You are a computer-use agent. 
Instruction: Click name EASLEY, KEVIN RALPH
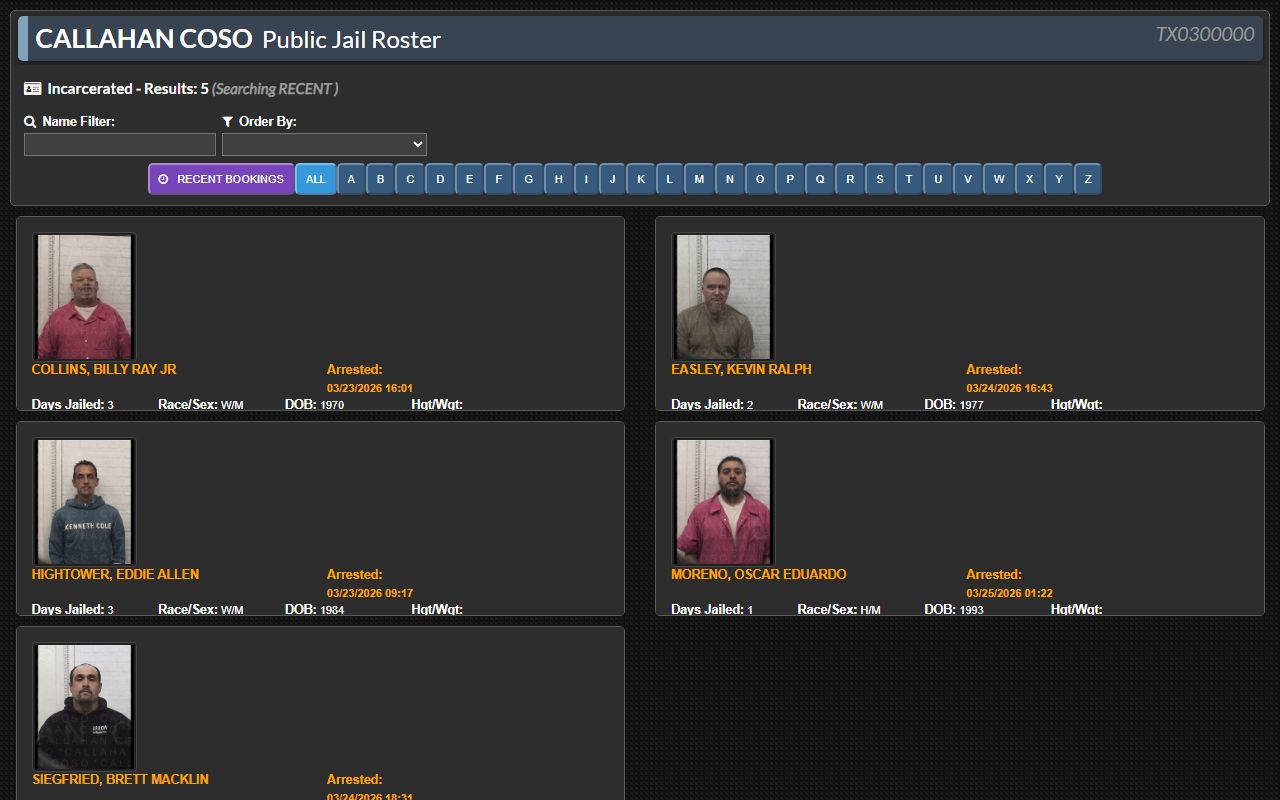pyautogui.click(x=741, y=369)
